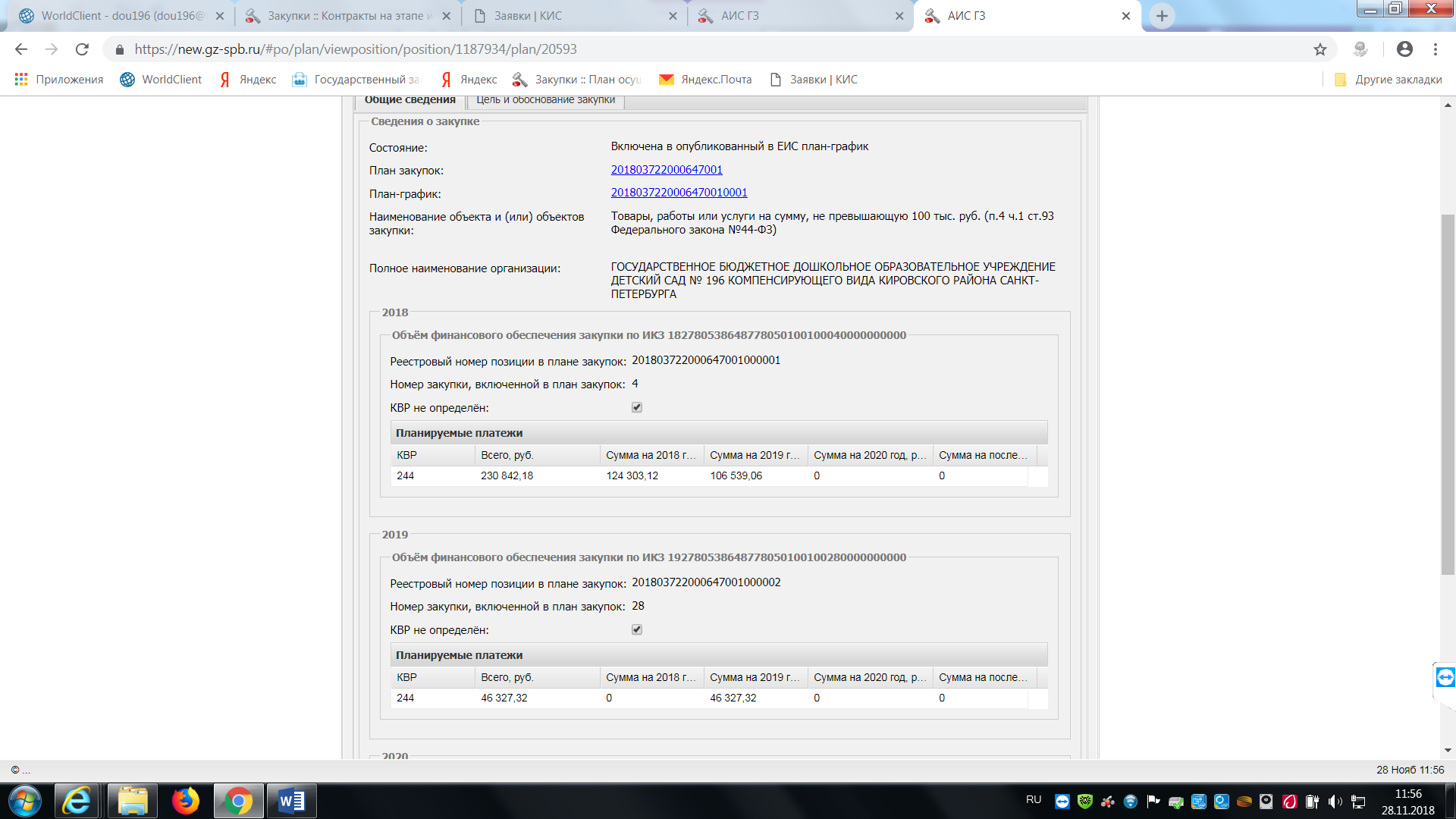1456x819 pixels.
Task: Click TeamViewer side panel icon
Action: point(1445,677)
